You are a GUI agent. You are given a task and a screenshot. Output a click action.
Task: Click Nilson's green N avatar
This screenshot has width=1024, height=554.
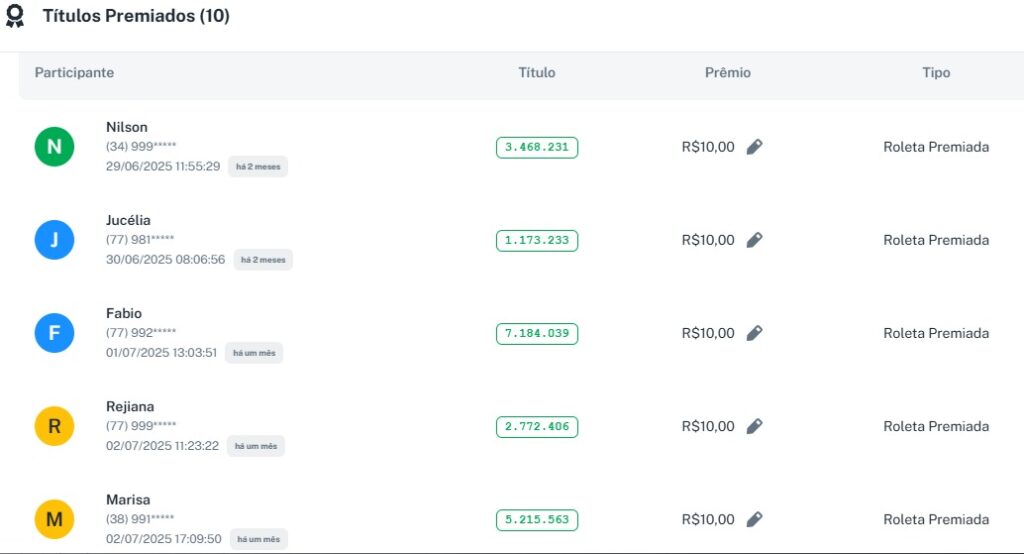54,148
